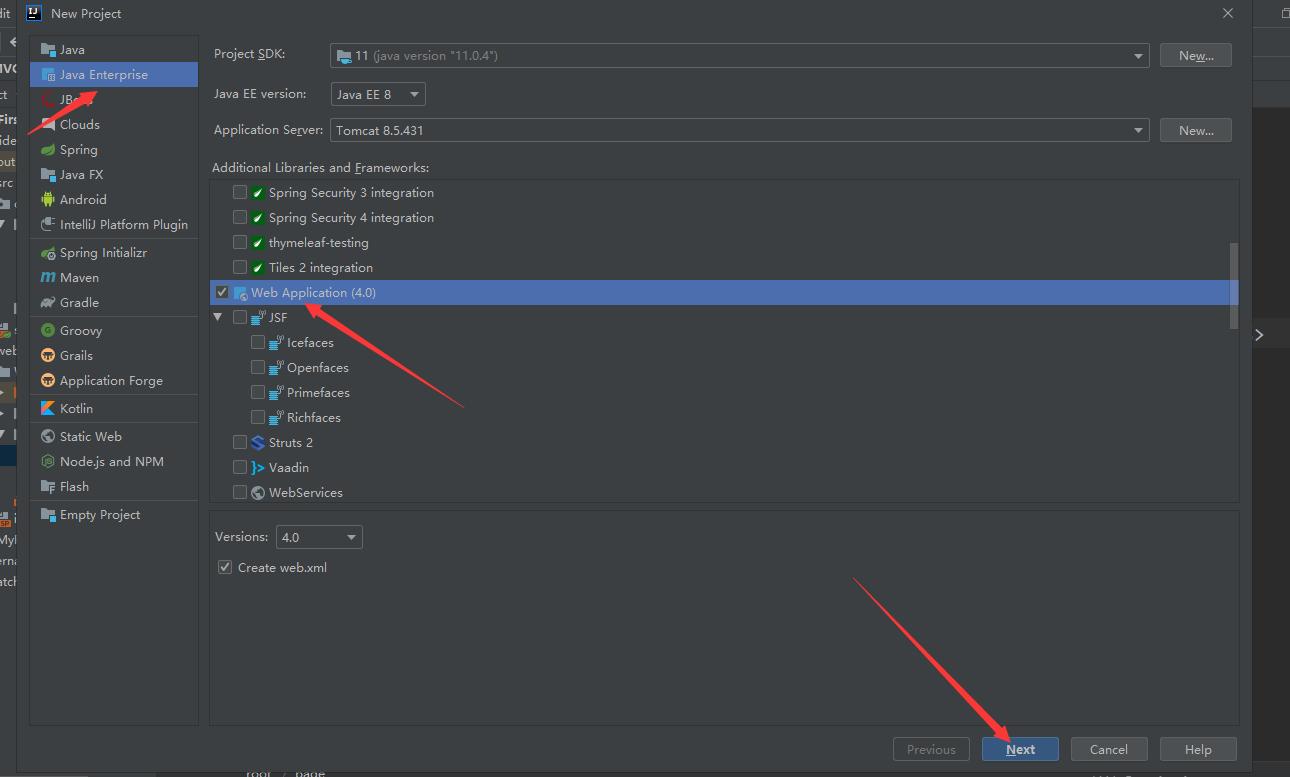
Task: Enable the Openfaces checkbox
Action: 258,367
